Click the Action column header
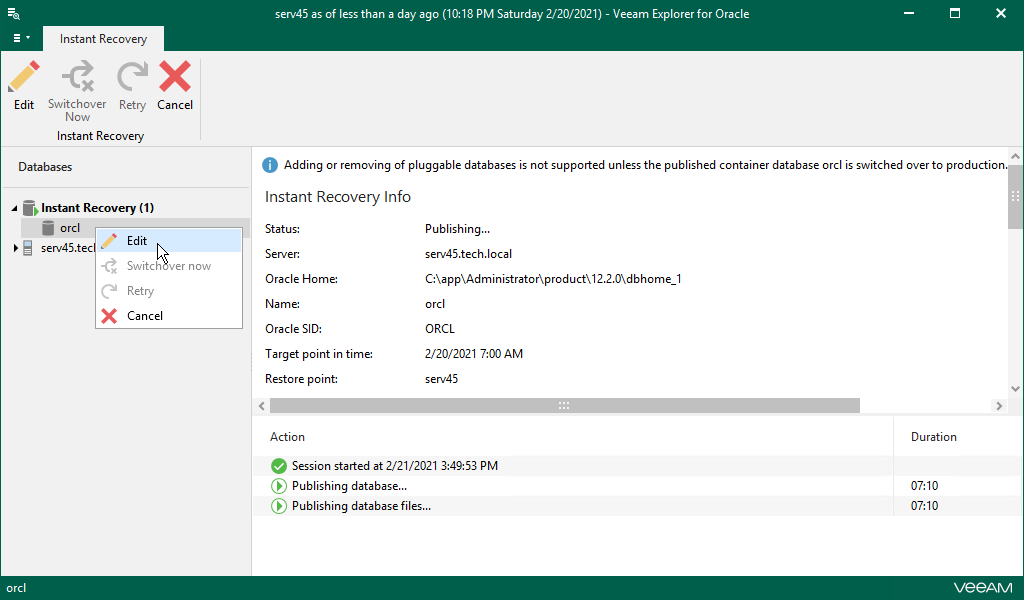The image size is (1024, 600). [287, 437]
